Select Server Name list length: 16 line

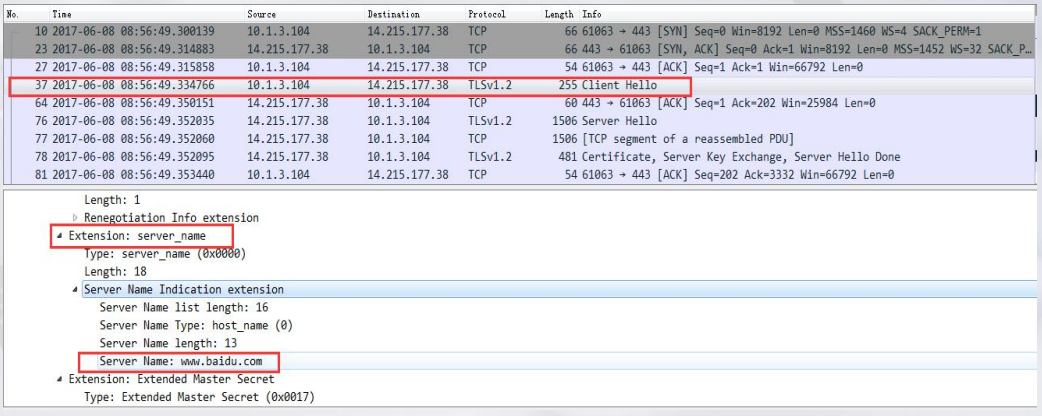184,308
